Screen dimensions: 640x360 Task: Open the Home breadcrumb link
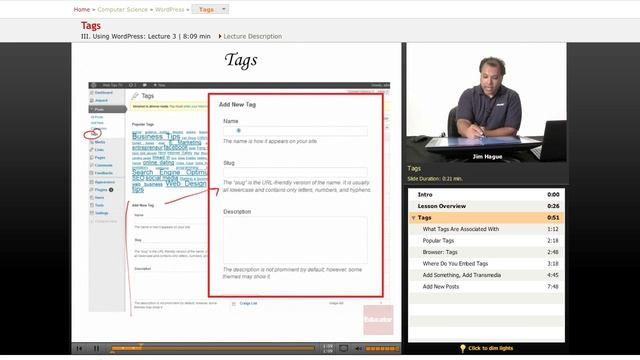(x=82, y=9)
